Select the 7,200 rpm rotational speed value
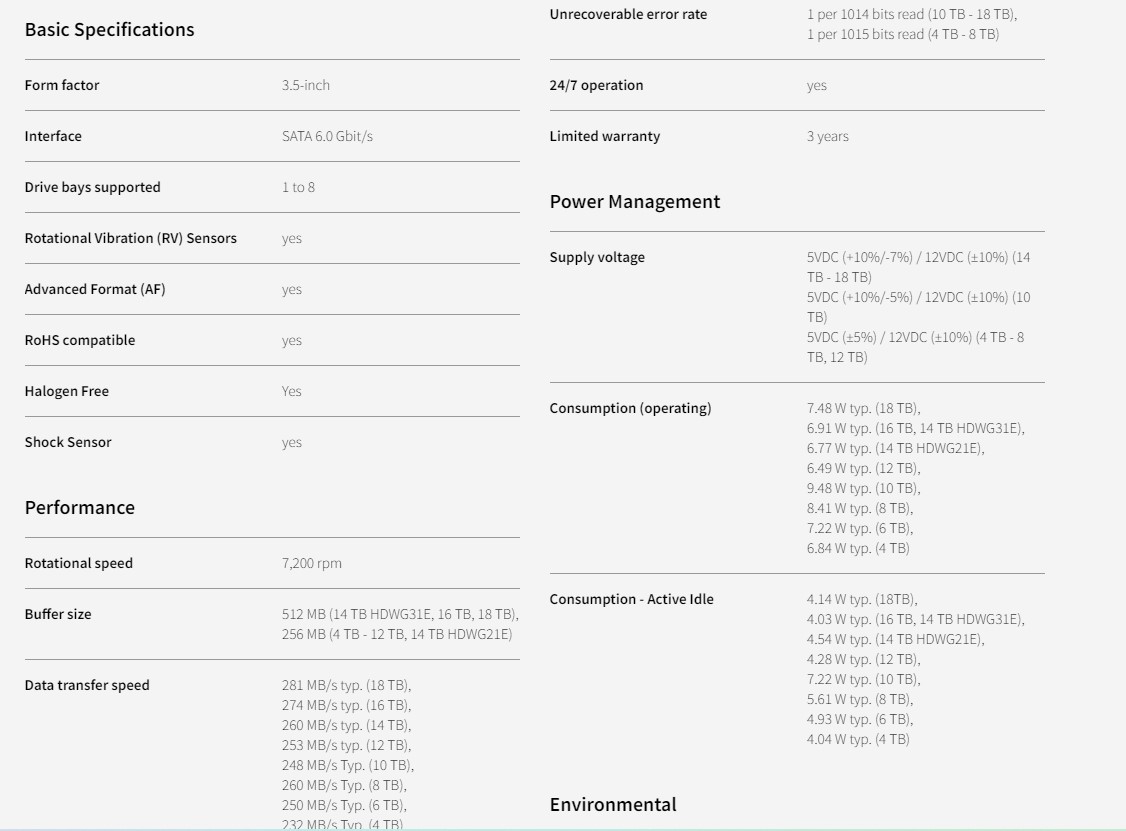This screenshot has height=831, width=1126. point(312,563)
